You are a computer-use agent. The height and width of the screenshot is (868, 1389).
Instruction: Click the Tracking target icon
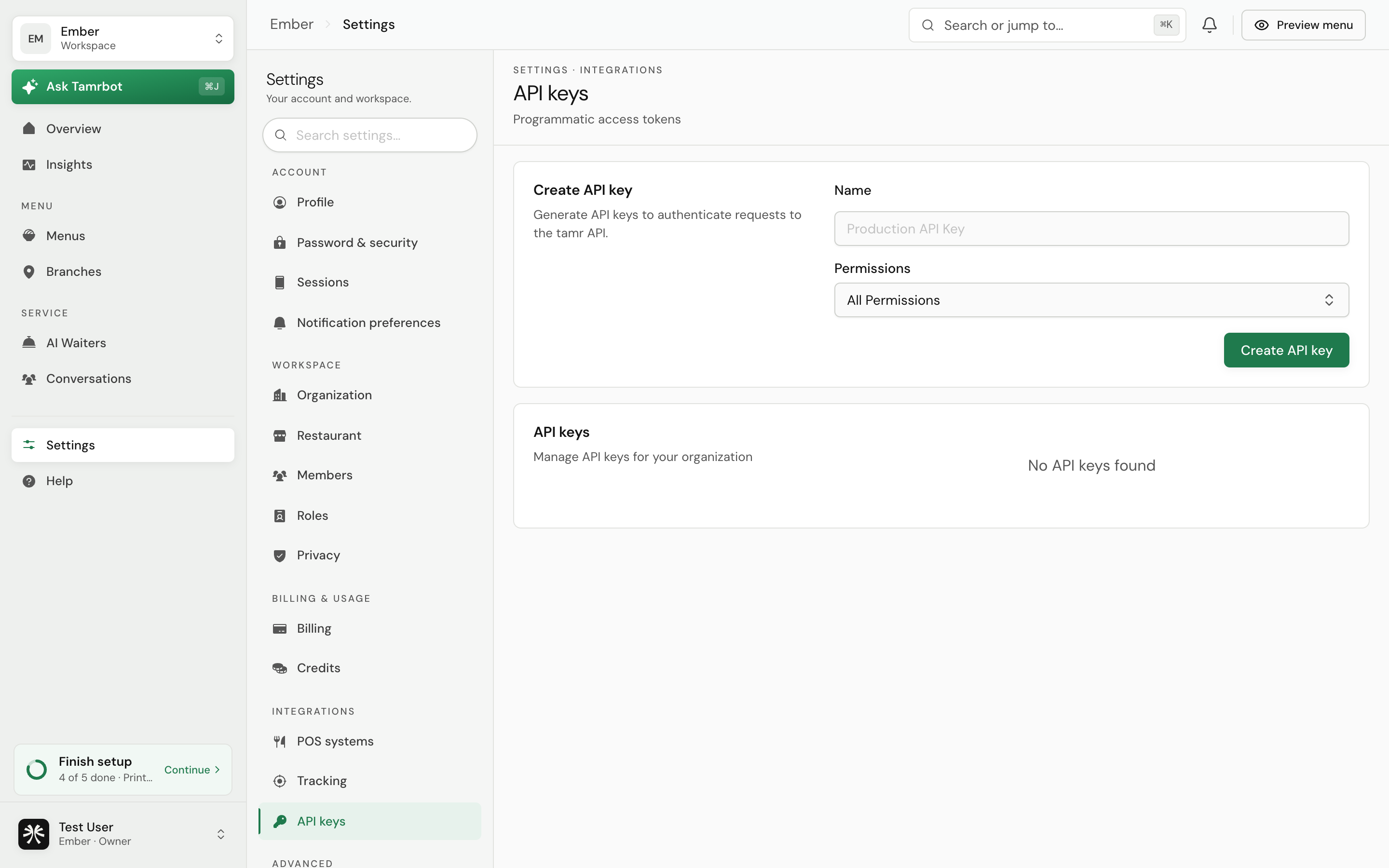[280, 781]
